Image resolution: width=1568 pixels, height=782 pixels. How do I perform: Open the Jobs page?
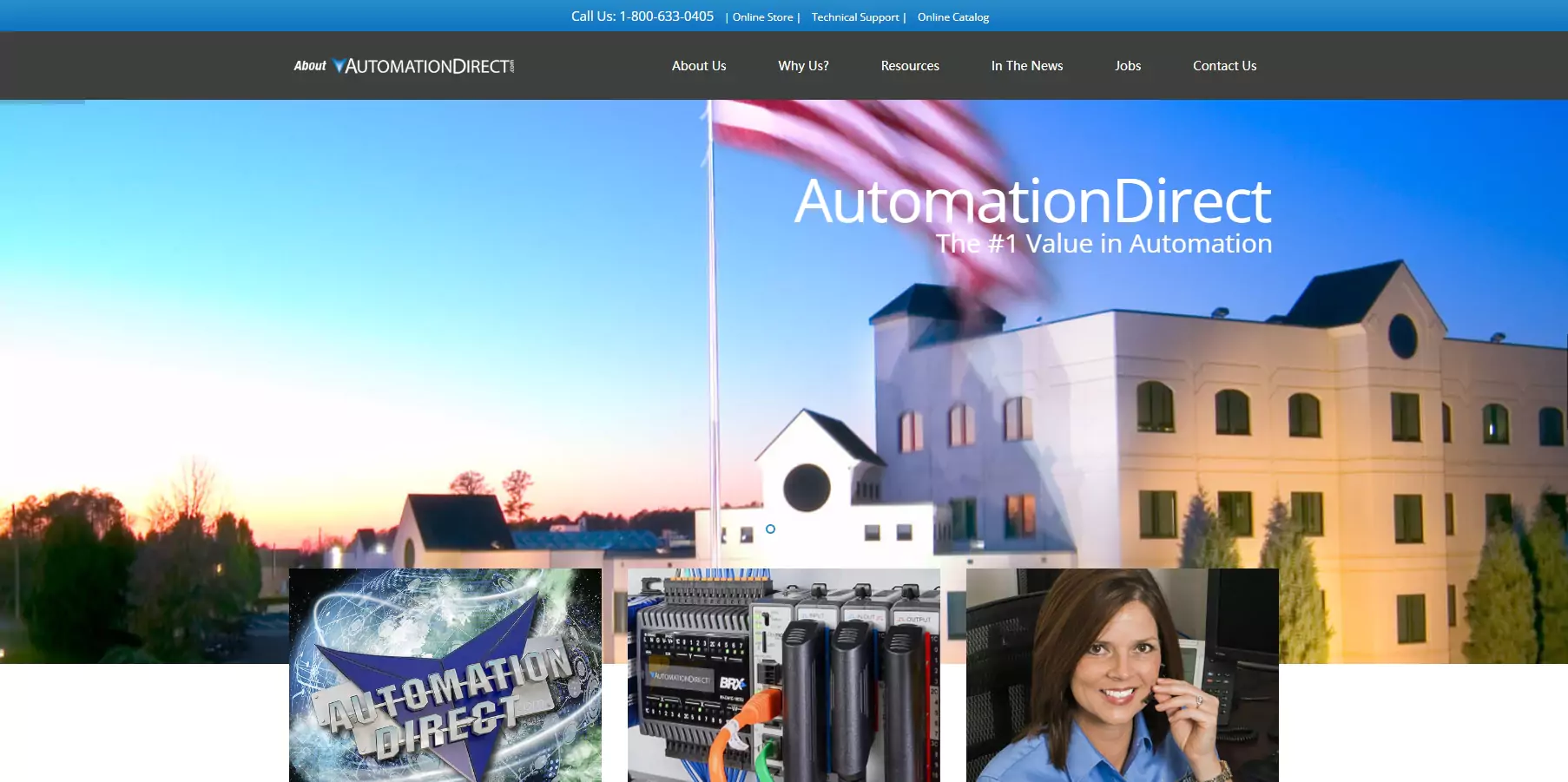(x=1128, y=66)
